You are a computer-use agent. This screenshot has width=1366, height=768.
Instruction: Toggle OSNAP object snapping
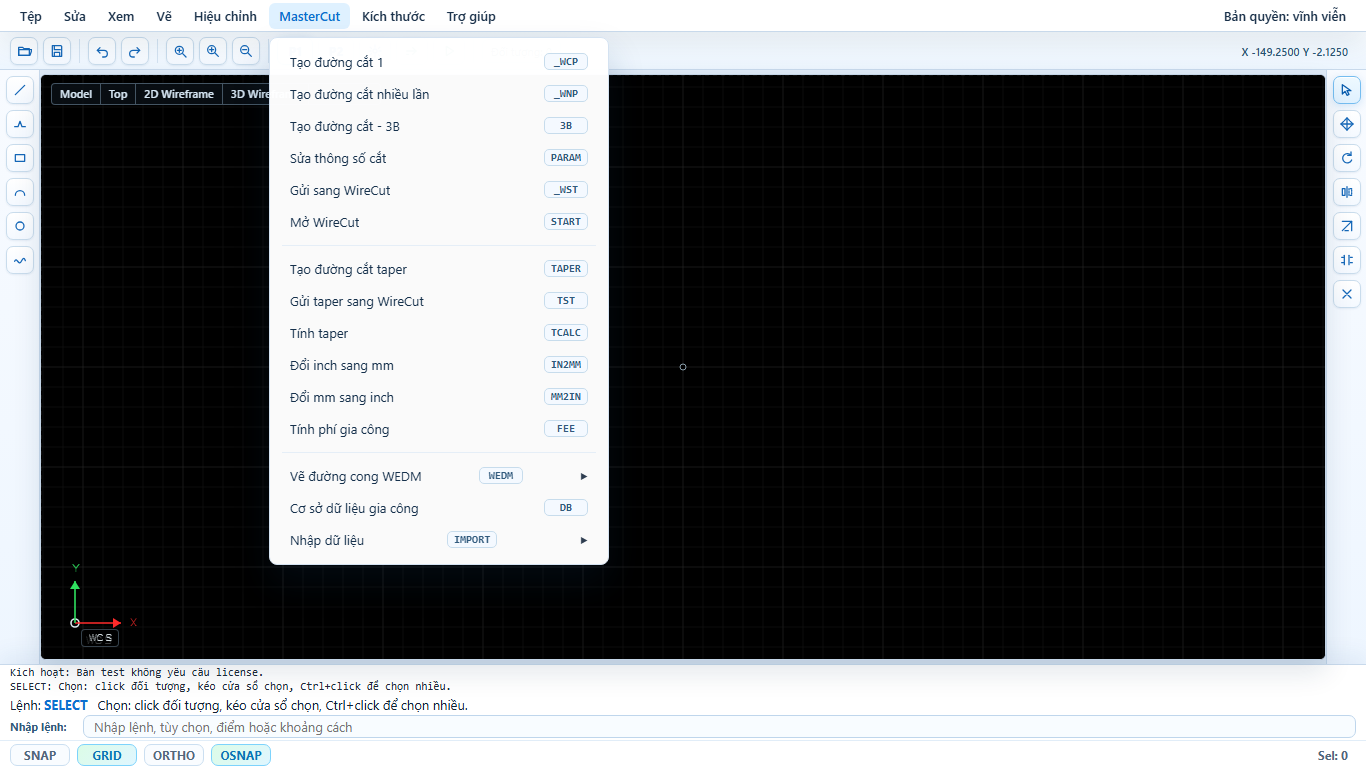[x=241, y=755]
